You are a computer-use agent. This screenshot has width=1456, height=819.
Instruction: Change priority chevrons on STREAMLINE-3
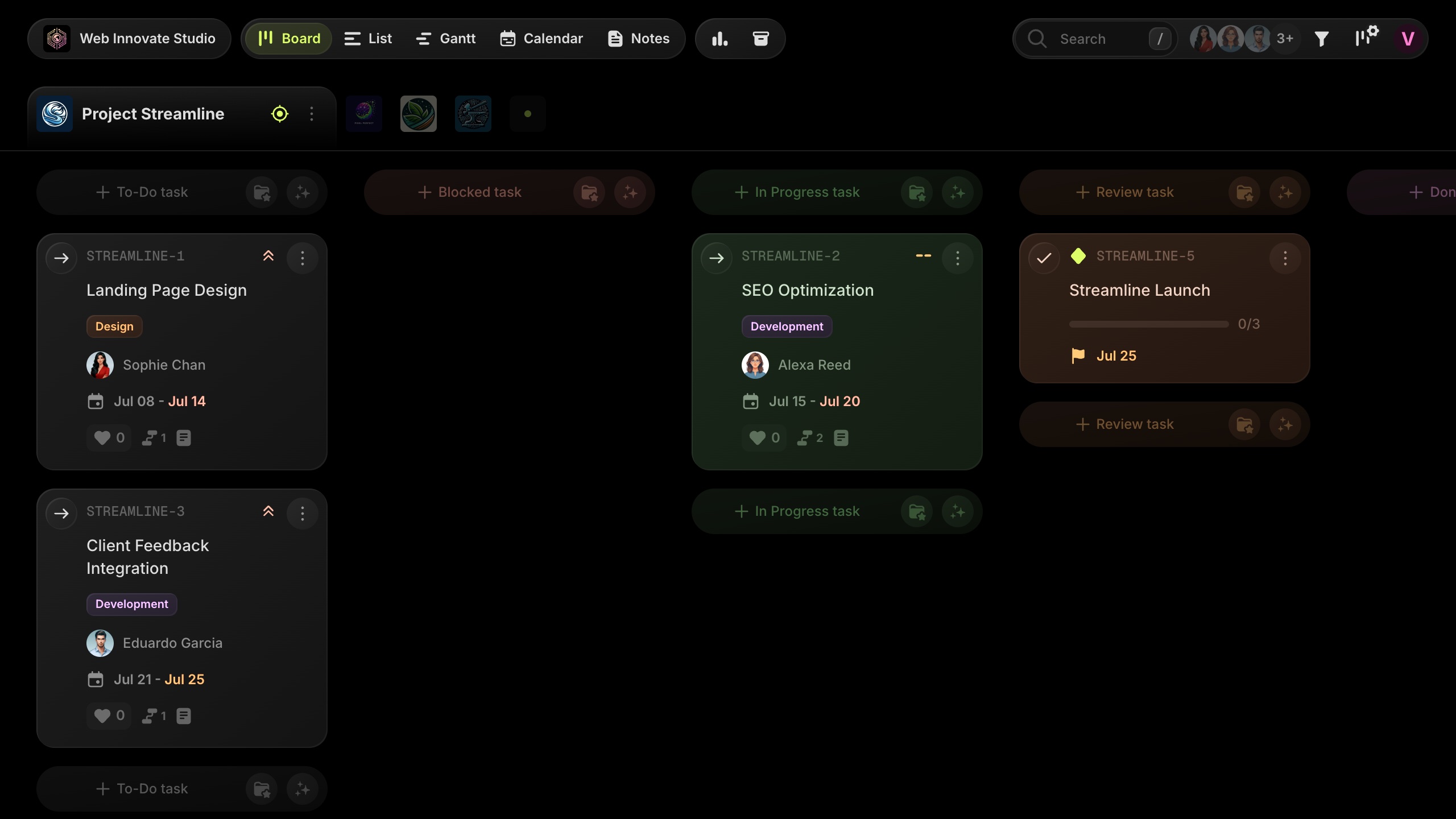(268, 511)
